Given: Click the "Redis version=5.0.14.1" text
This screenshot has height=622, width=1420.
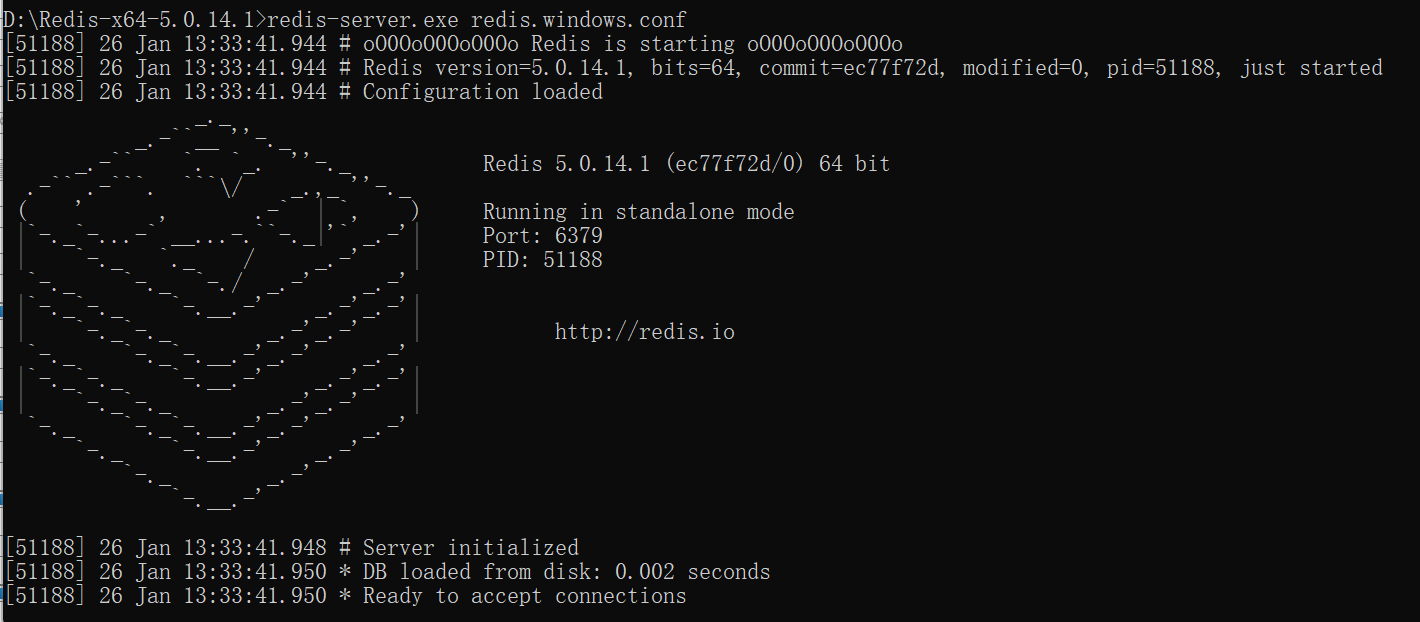Looking at the screenshot, I should click(494, 68).
